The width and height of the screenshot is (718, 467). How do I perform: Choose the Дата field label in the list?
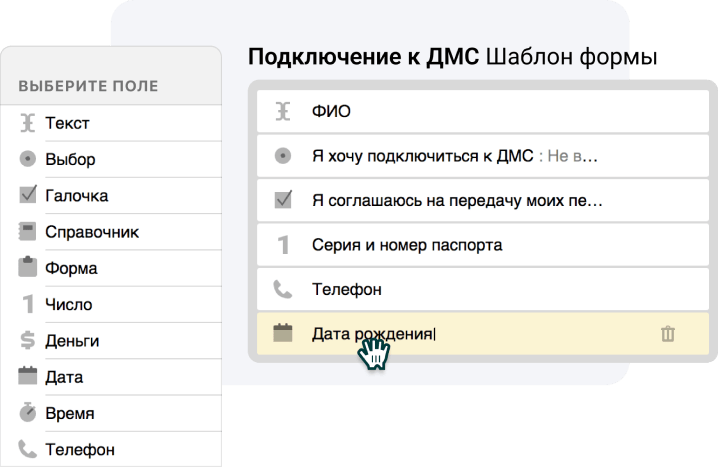[64, 377]
